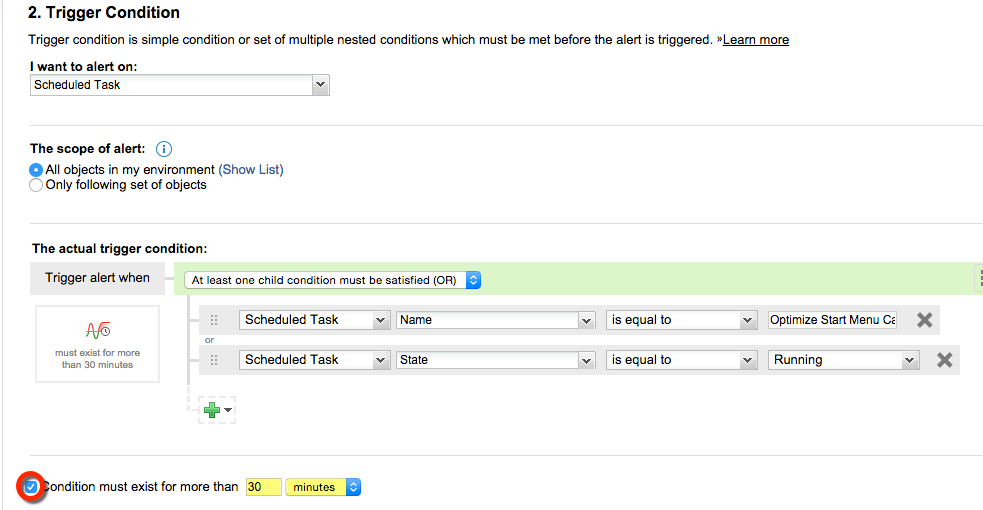Grab the drag handle of State condition row

point(214,360)
